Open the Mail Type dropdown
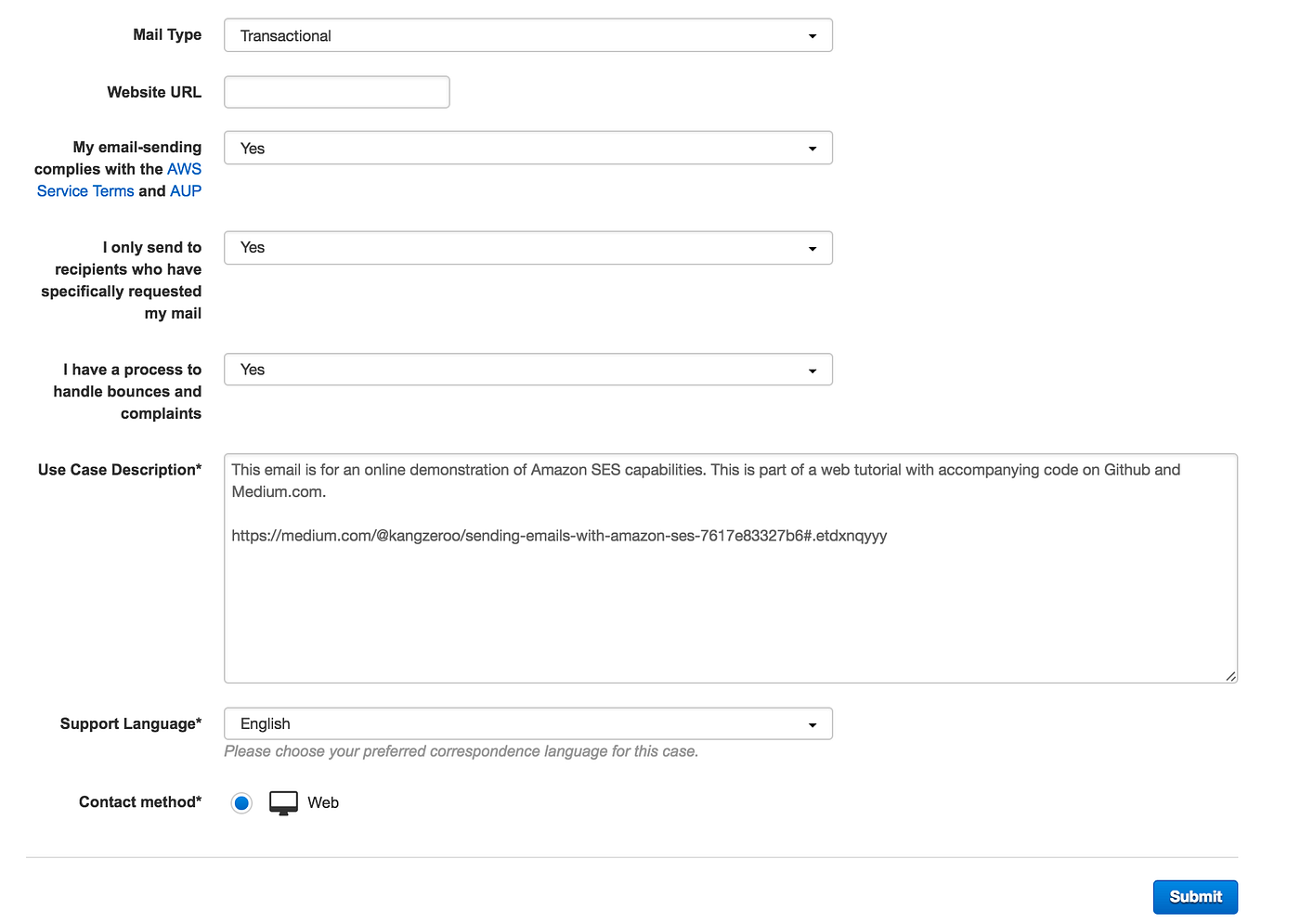Viewport: 1300px width, 924px height. click(x=528, y=35)
